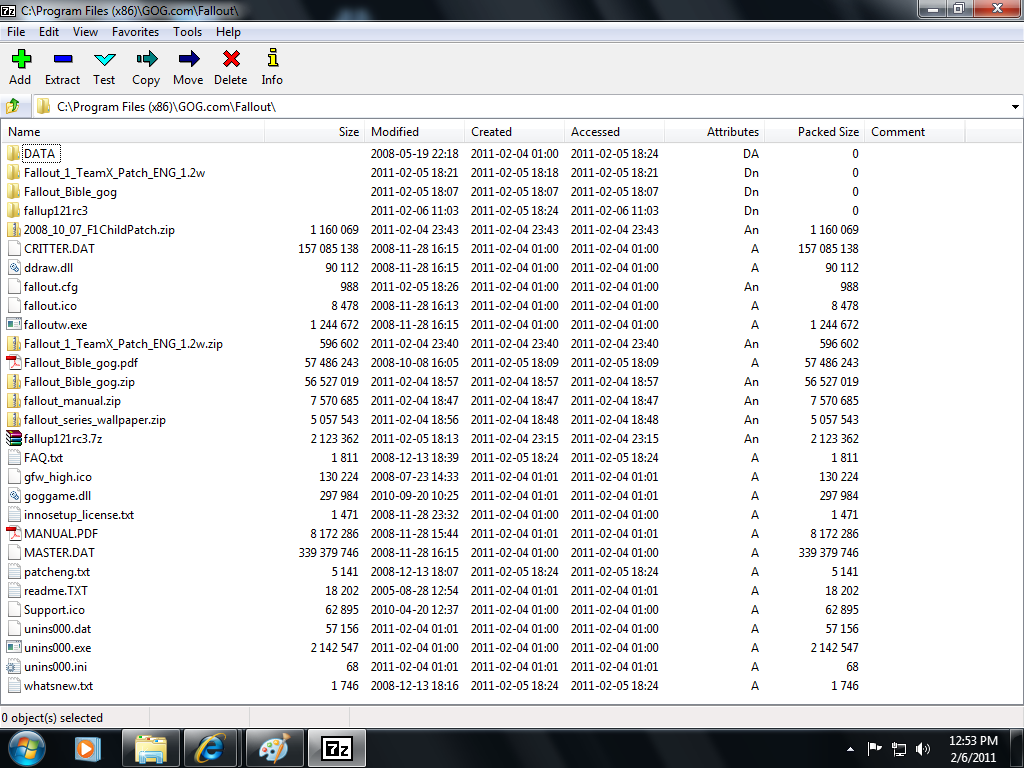Click the red Delete icon
The image size is (1024, 768).
[x=231, y=59]
